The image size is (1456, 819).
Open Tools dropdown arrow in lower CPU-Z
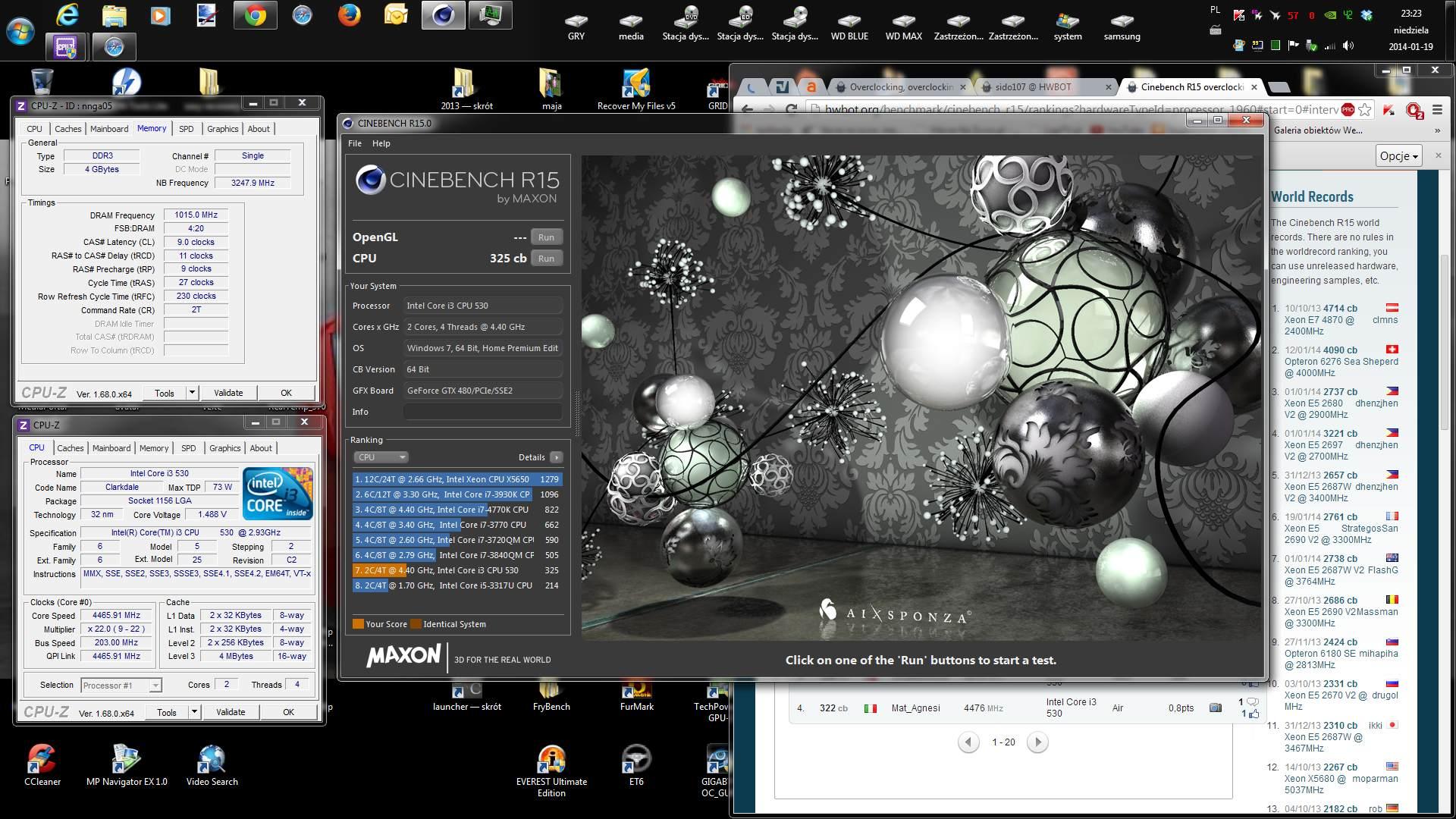(x=194, y=712)
